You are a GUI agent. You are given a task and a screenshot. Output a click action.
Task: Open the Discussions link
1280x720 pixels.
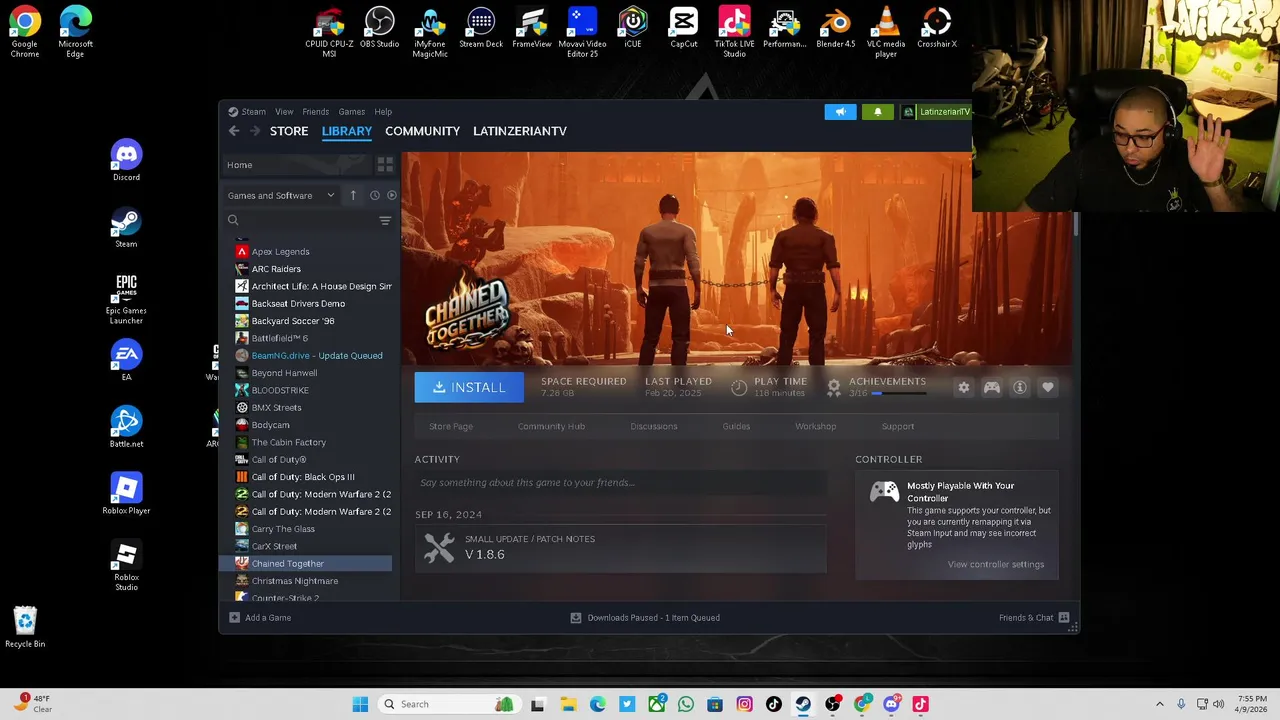(x=654, y=426)
